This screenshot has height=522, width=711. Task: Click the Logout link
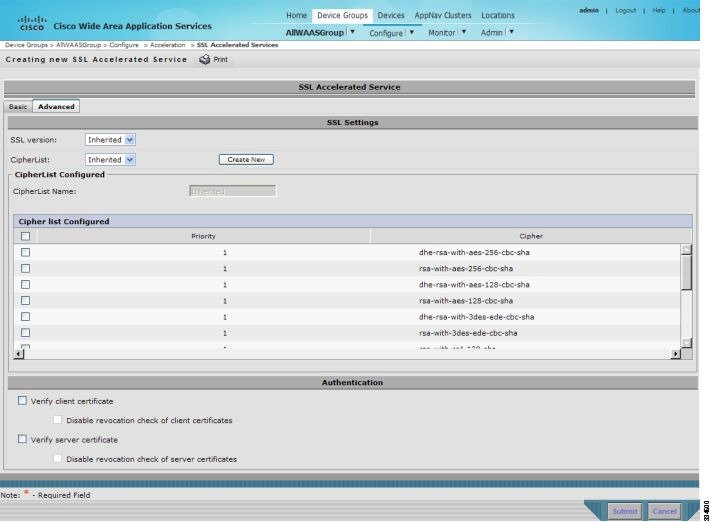pyautogui.click(x=625, y=10)
